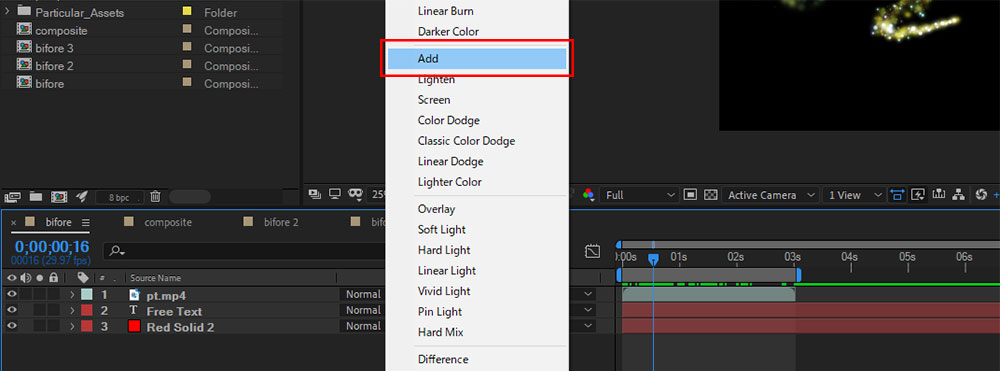Click the Interpret Footage icon in Project panel
Viewport: 1000px width, 371px height.
(x=14, y=197)
